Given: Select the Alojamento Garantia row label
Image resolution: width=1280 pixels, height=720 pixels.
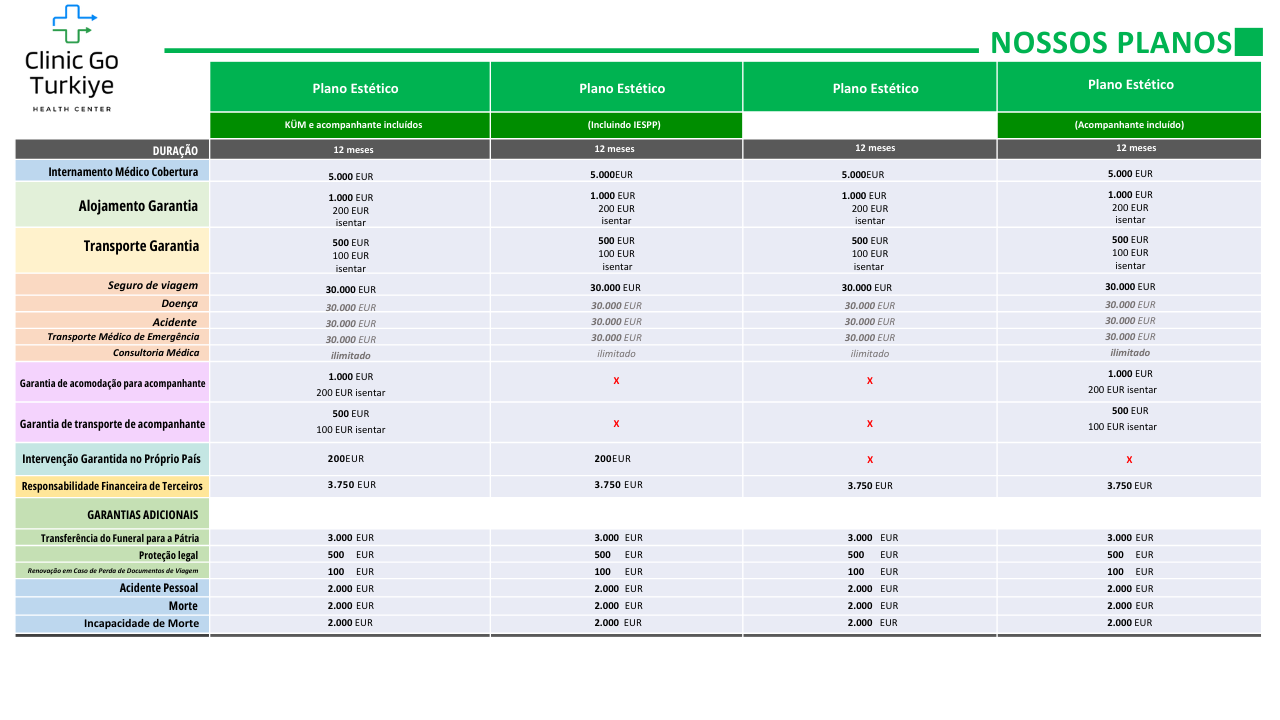Looking at the screenshot, I should click(x=138, y=206).
